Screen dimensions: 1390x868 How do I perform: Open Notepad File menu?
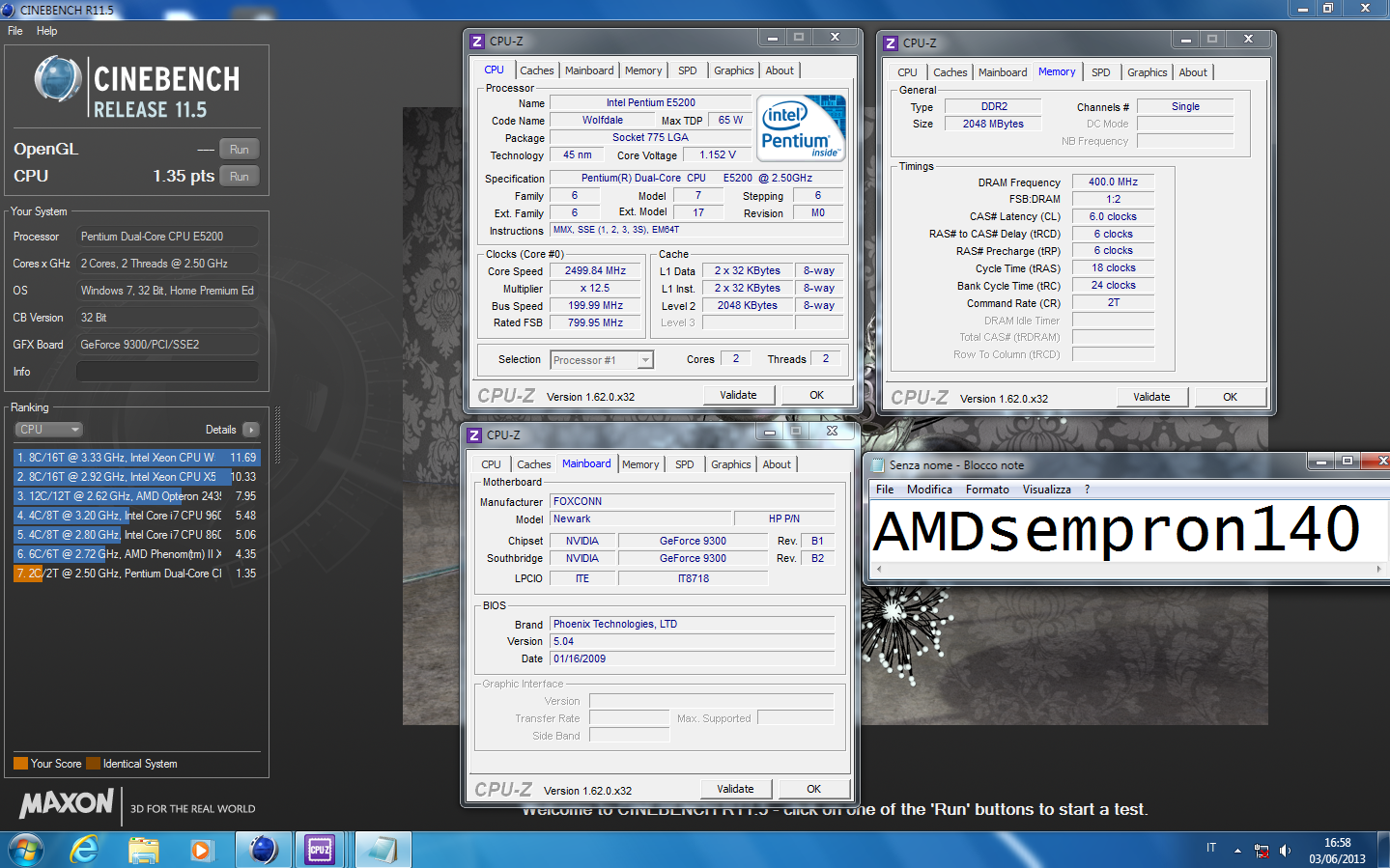pyautogui.click(x=885, y=490)
